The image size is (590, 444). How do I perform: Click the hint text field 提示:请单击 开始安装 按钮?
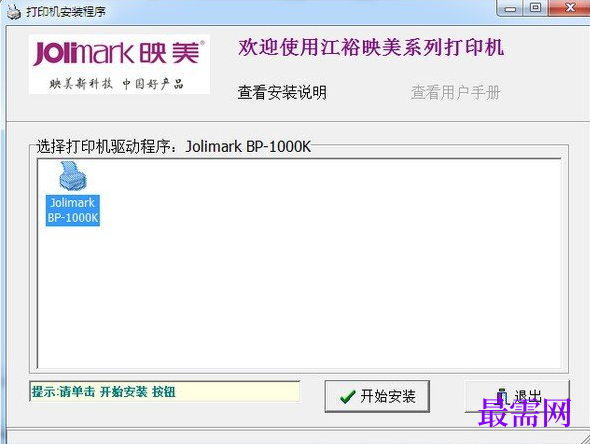[165, 392]
